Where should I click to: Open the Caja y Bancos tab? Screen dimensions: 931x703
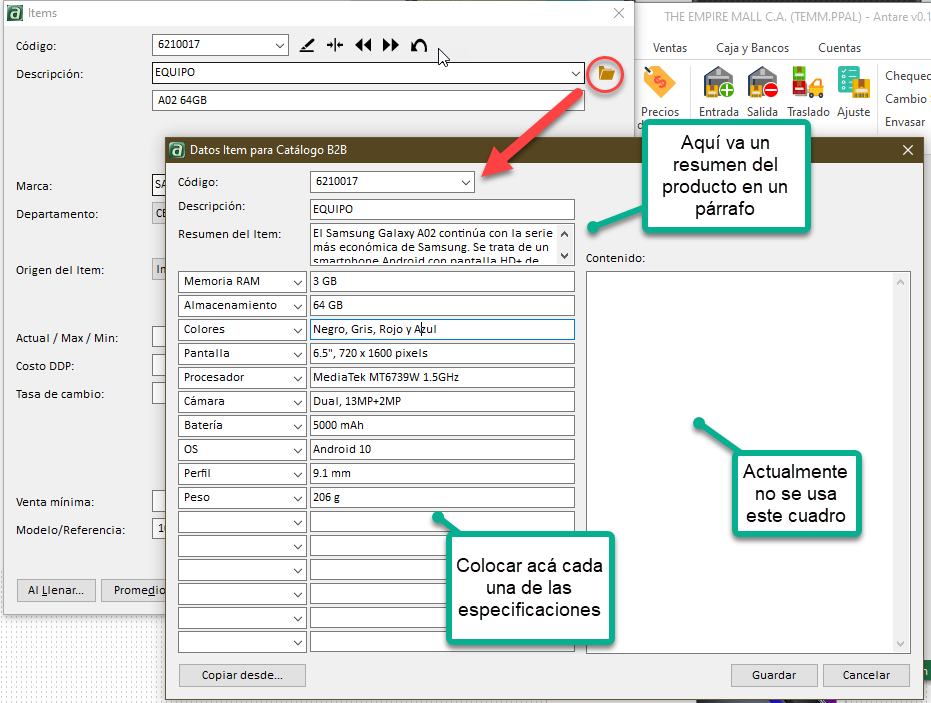tap(752, 48)
